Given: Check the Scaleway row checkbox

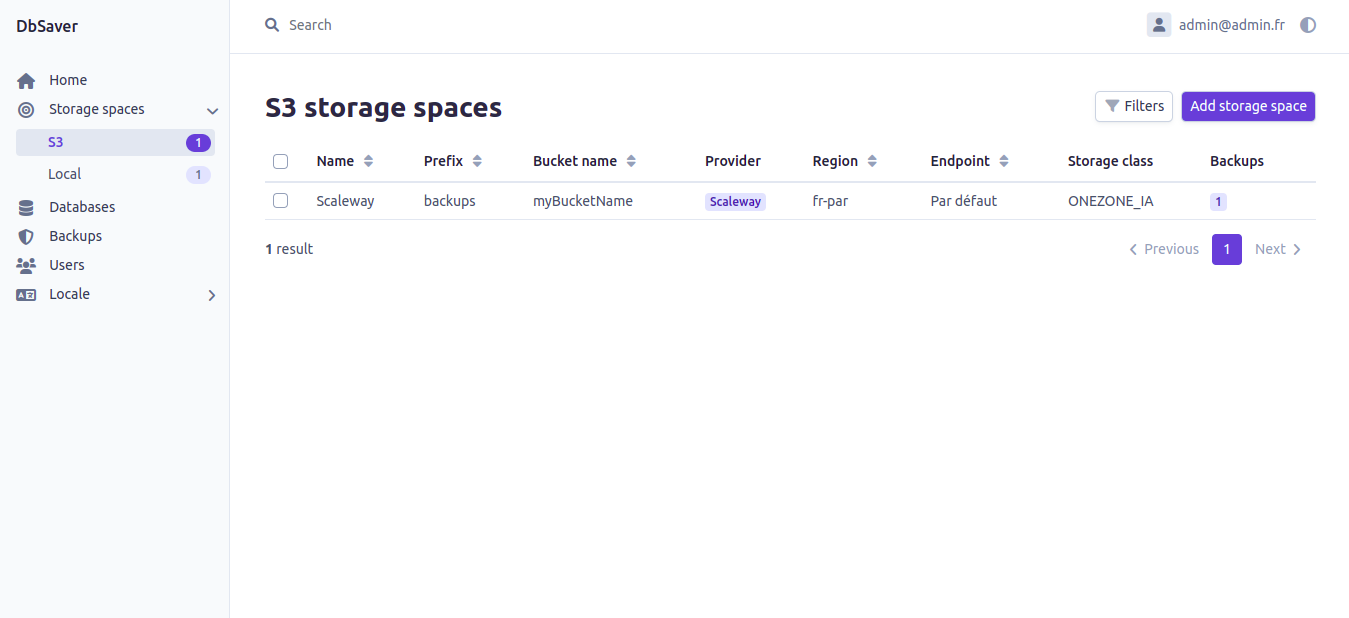Looking at the screenshot, I should click(280, 201).
